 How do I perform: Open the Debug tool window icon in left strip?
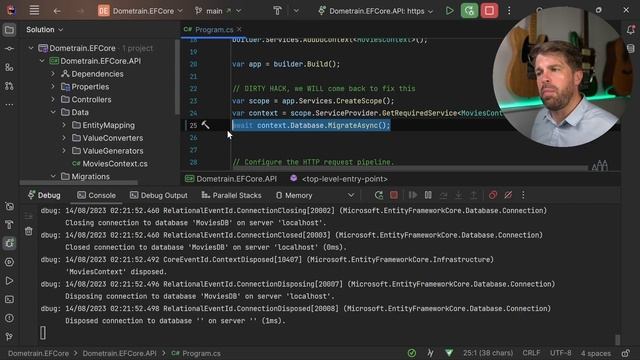tap(9, 243)
